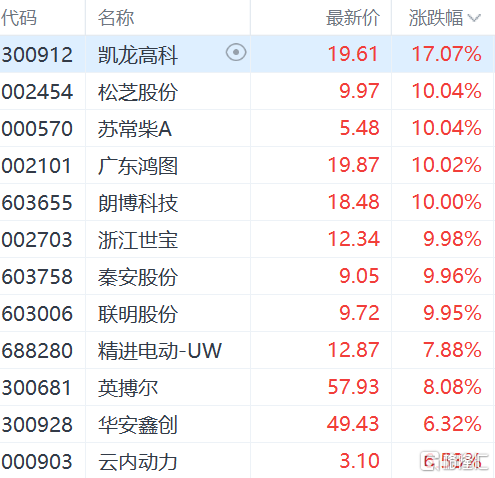Open stock 广东鸿图
495x478 pixels.
[x=138, y=166]
